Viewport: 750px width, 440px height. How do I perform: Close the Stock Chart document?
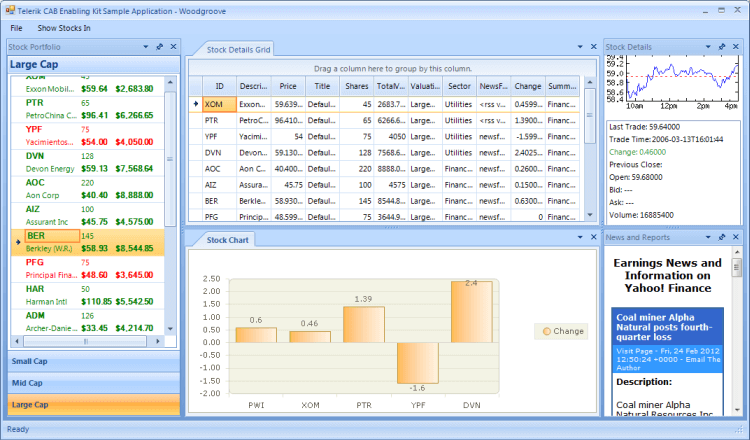tap(594, 237)
